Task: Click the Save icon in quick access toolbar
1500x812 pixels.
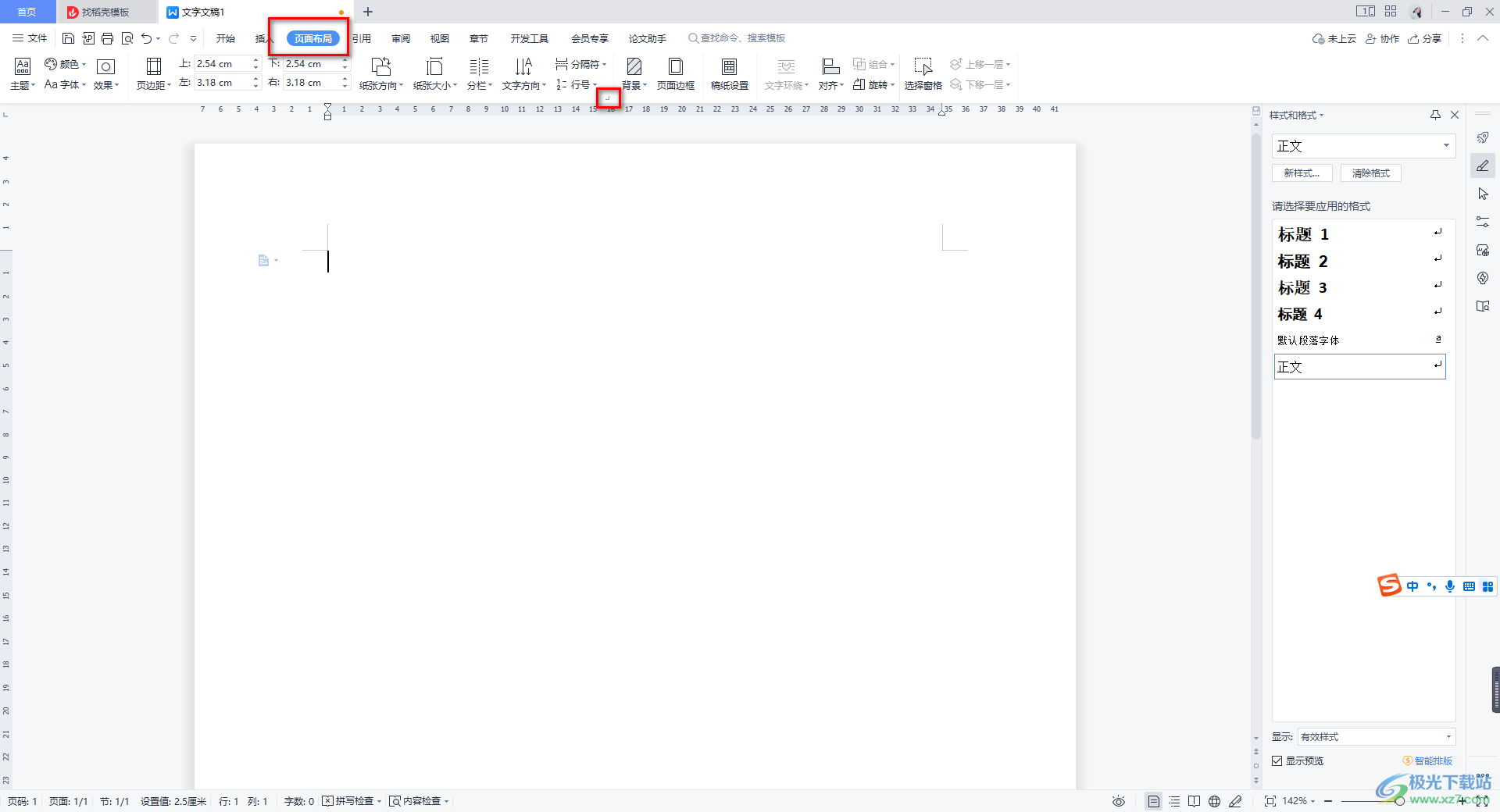Action: tap(68, 38)
